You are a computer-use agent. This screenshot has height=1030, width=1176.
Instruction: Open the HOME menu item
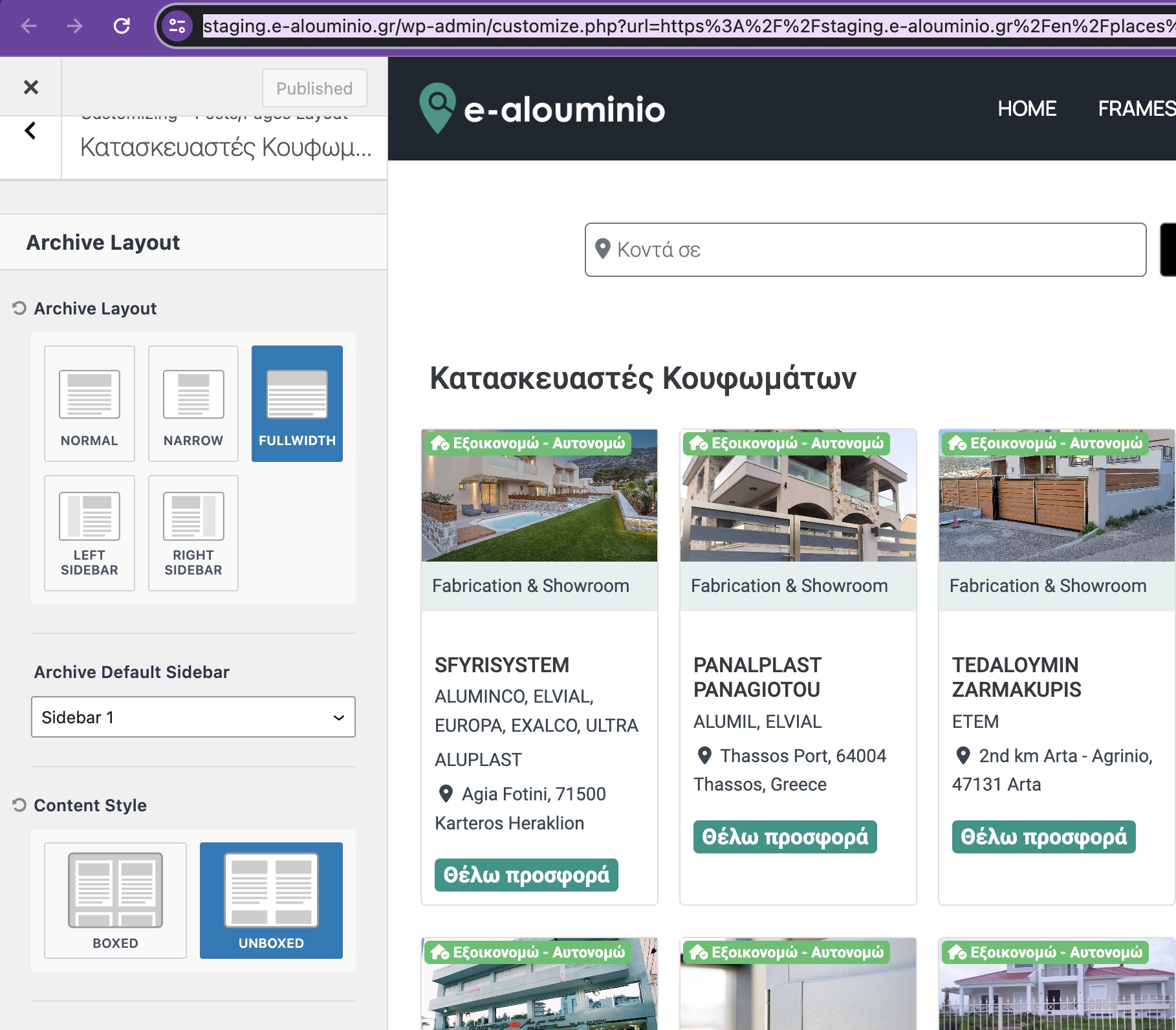pos(1027,109)
